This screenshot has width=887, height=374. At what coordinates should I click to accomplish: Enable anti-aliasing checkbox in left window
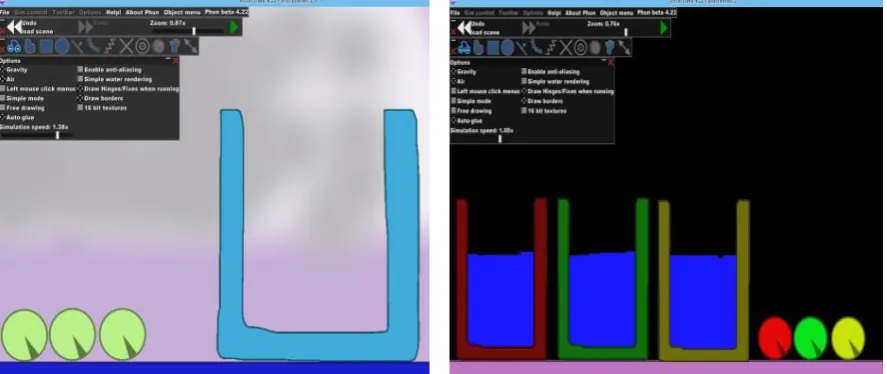(80, 70)
